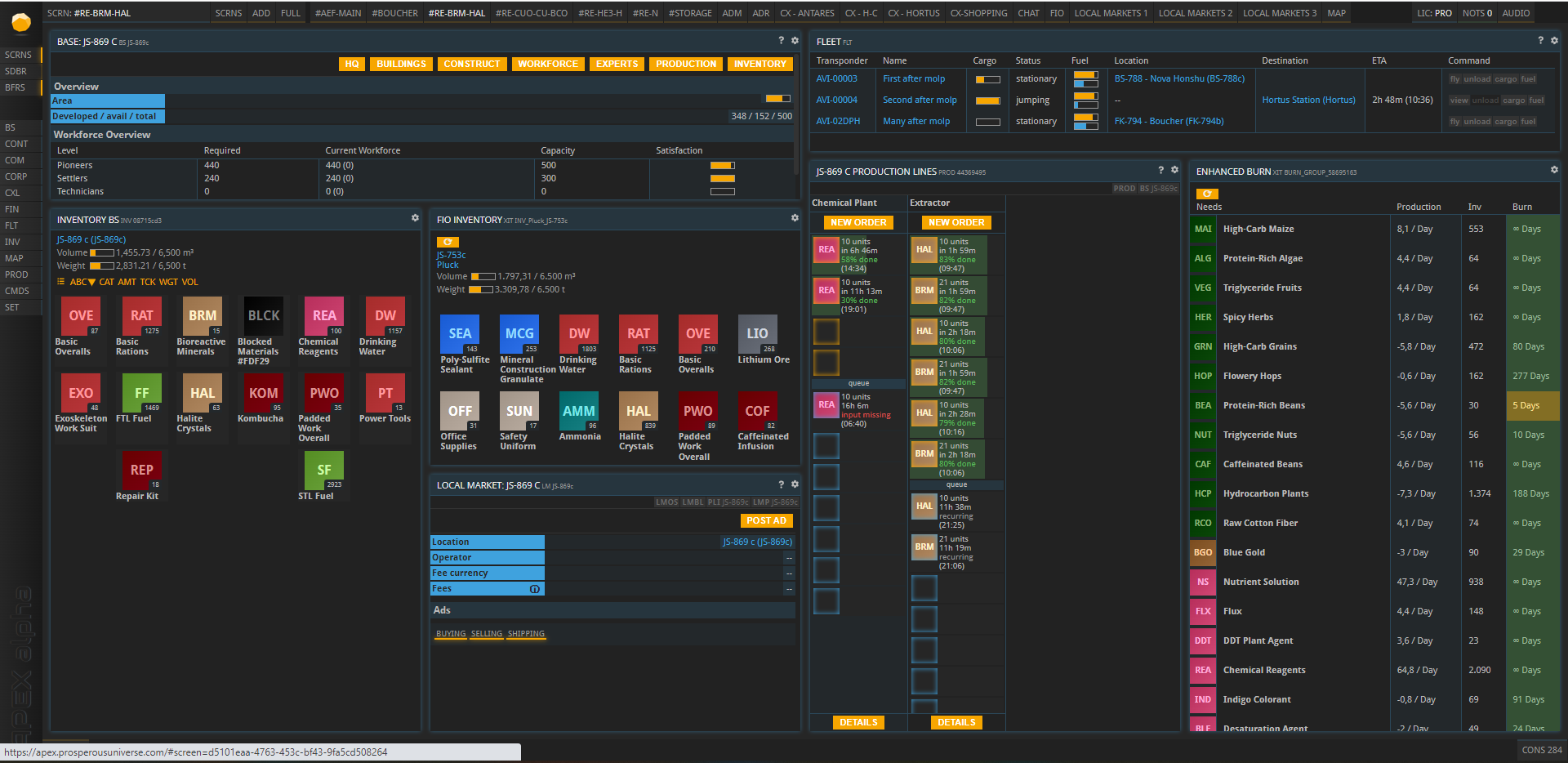This screenshot has height=763, width=1568.
Task: Click the NOTS 0 notifications indicator
Action: tap(1477, 13)
